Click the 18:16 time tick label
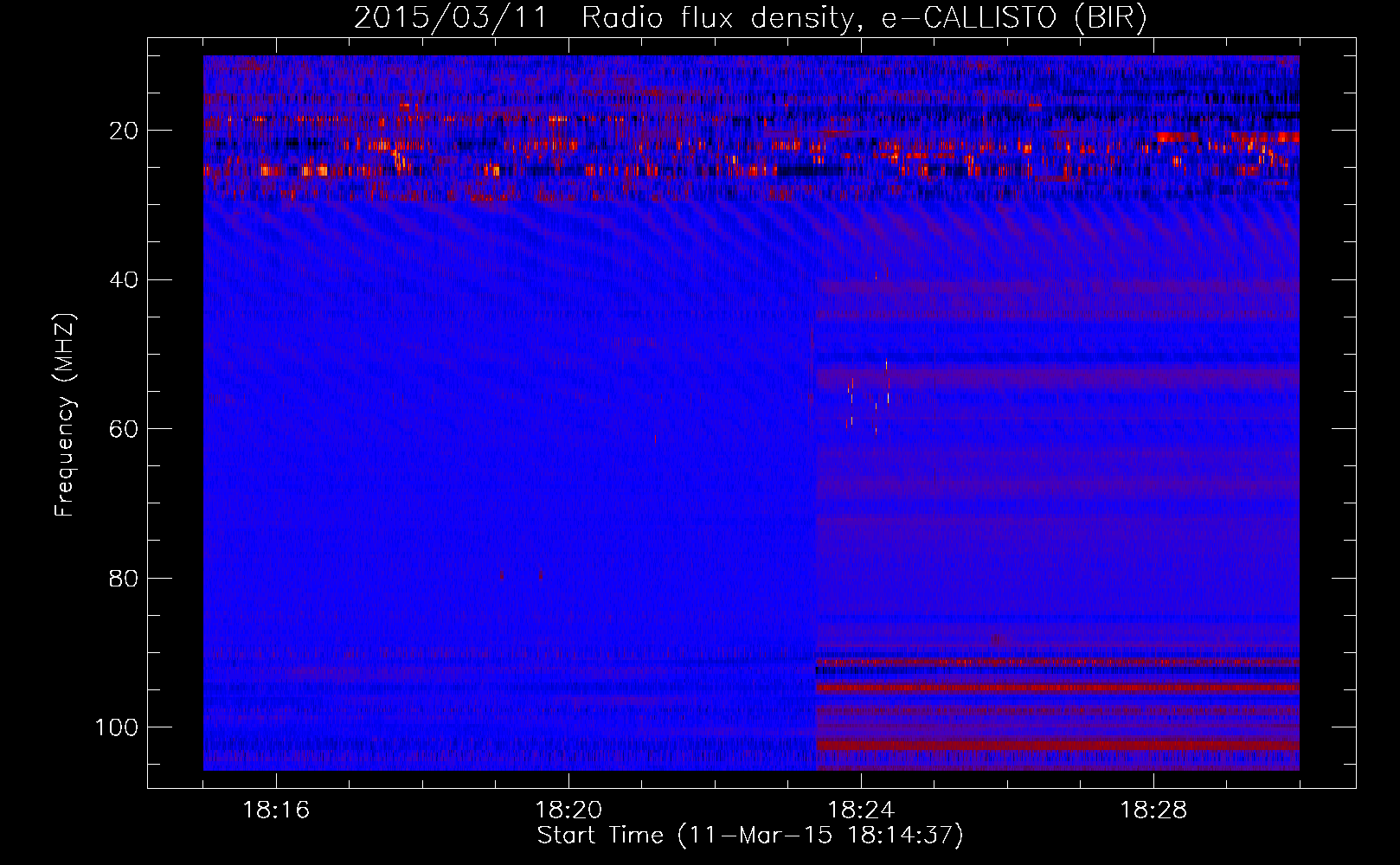Image resolution: width=1400 pixels, height=865 pixels. coord(276,811)
